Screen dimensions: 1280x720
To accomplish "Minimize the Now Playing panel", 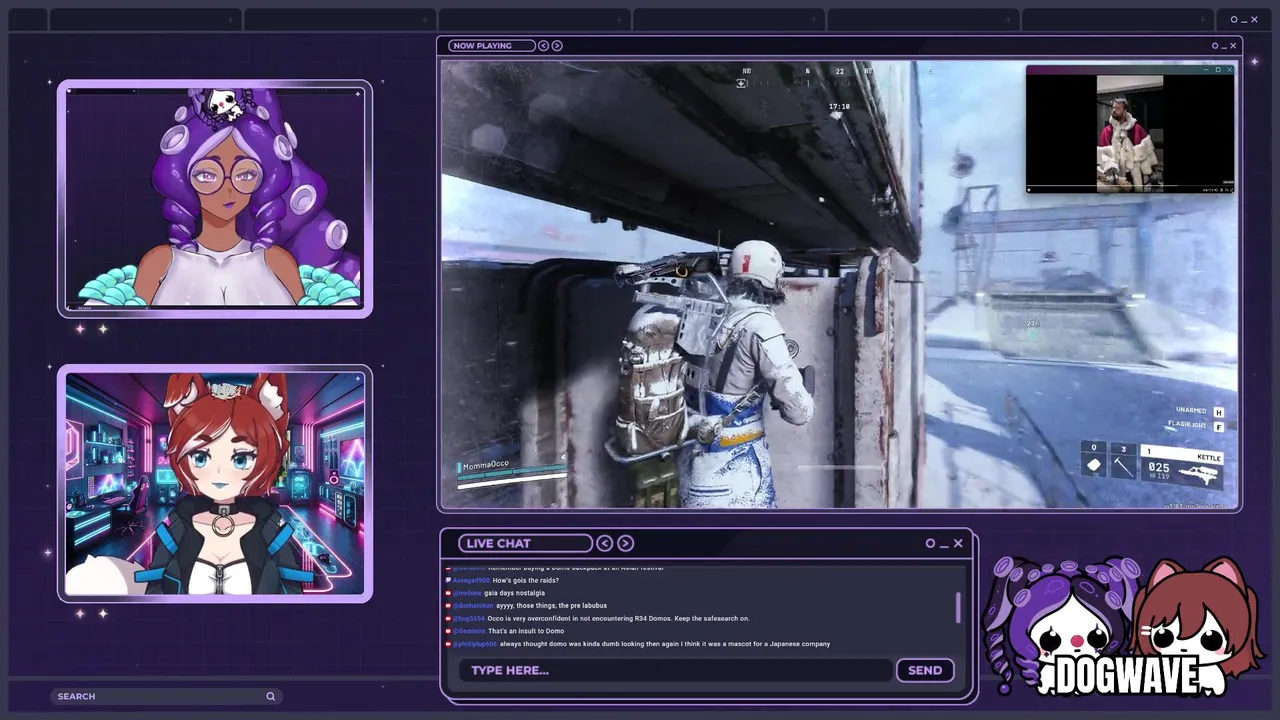I will pos(1223,46).
